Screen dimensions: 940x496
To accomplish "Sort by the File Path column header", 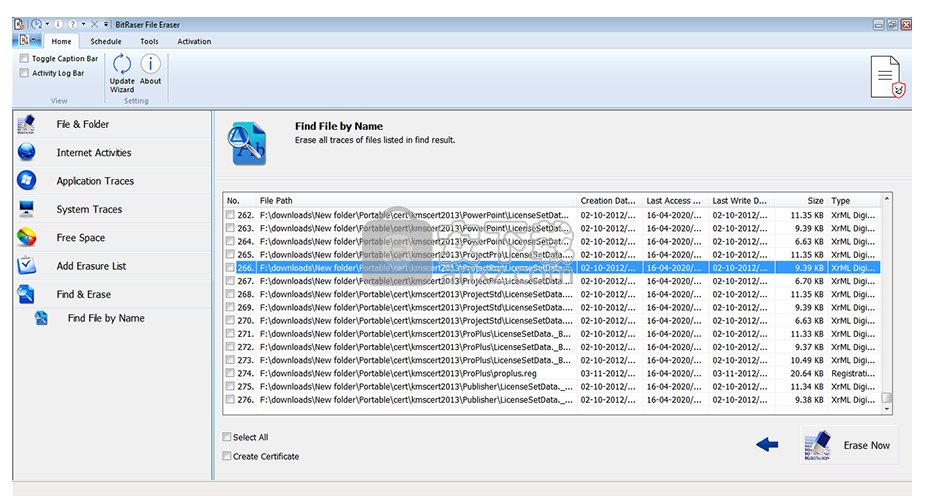I will (x=416, y=200).
